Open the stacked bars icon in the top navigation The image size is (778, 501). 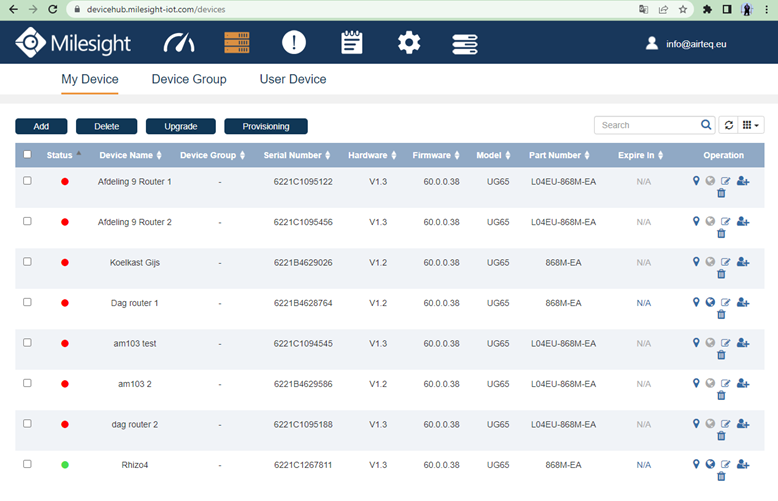465,44
